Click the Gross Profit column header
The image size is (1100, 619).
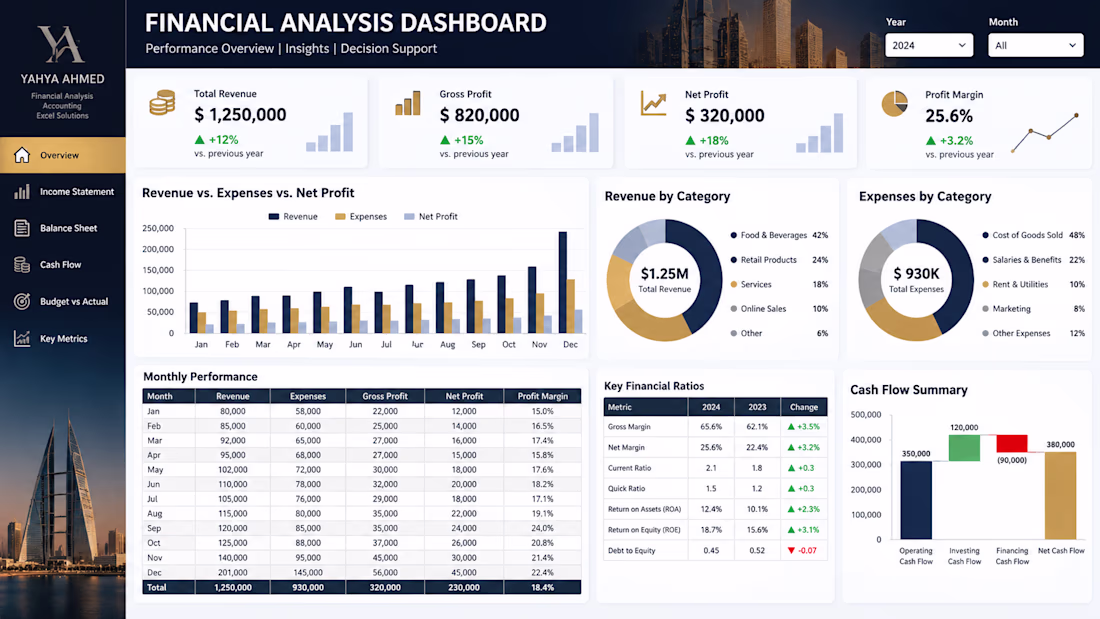click(x=384, y=396)
